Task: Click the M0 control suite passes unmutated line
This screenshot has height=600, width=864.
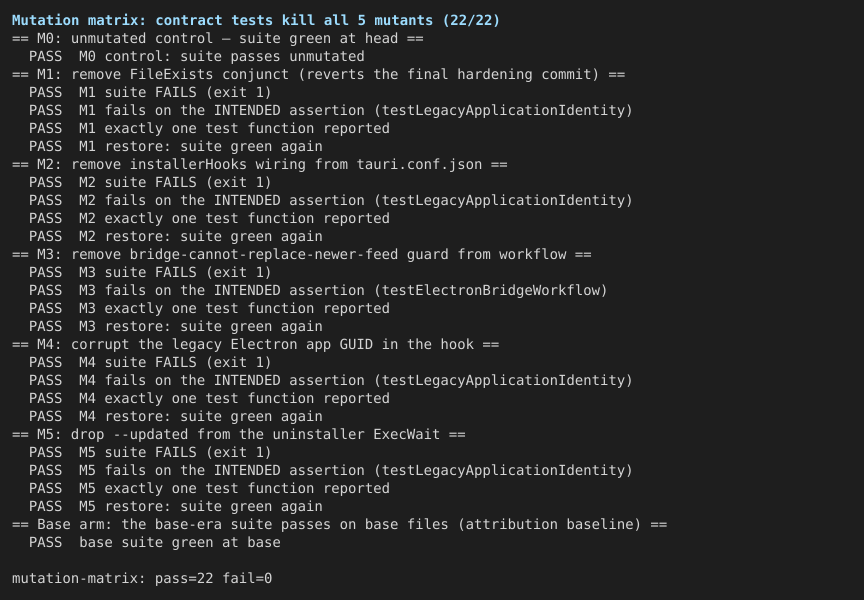Action: pos(197,57)
